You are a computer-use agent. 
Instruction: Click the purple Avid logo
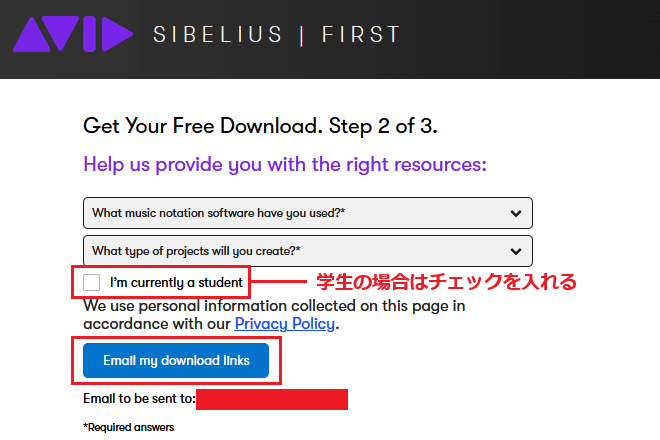[72, 34]
